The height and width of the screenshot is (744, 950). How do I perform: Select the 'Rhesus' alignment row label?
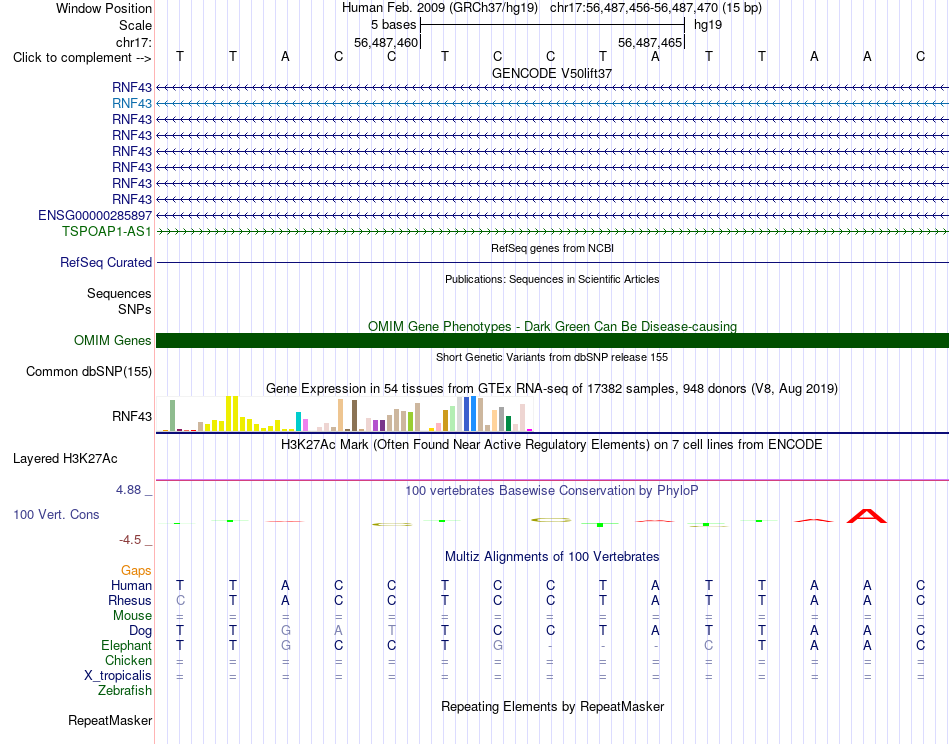coord(130,600)
